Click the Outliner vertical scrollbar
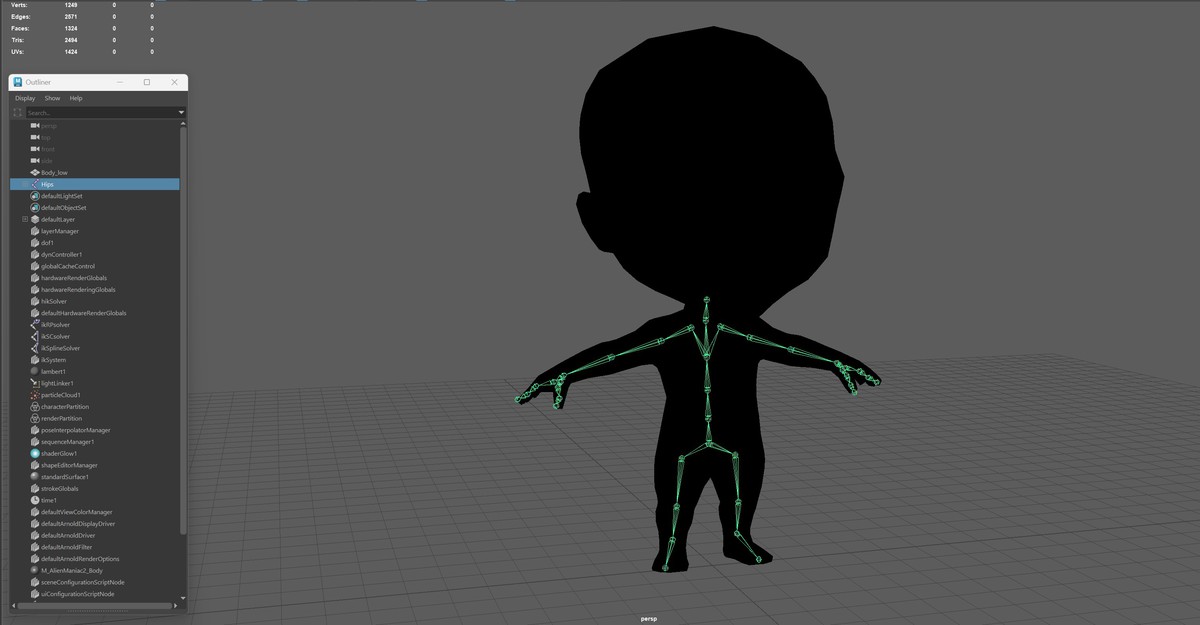 183,329
